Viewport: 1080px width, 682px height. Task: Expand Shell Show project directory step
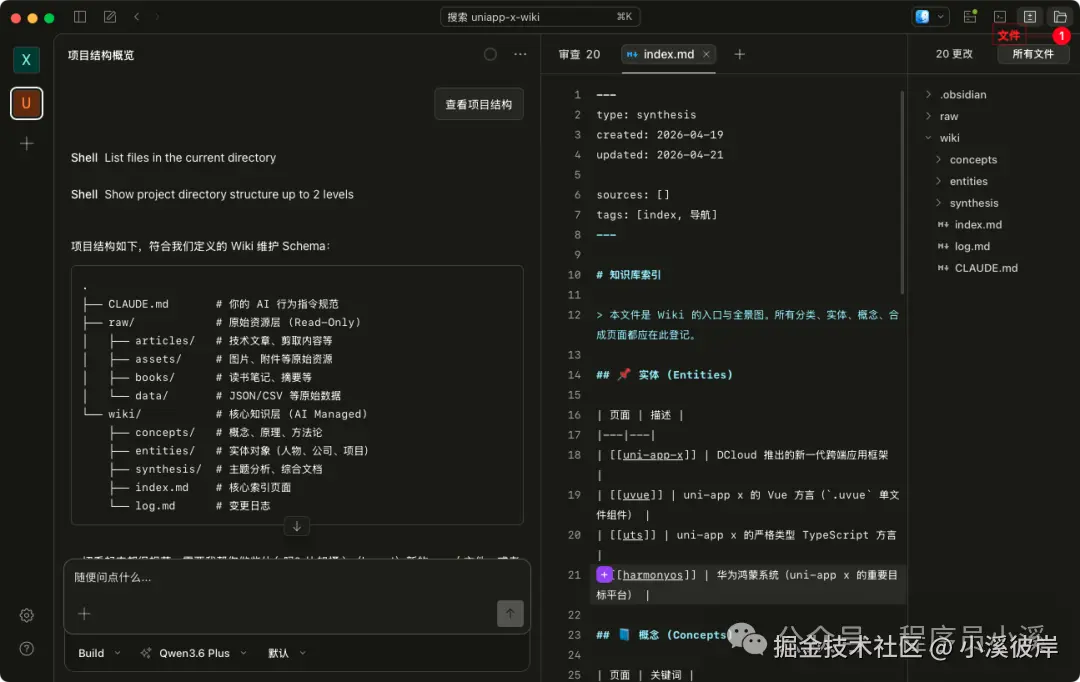[x=212, y=194]
